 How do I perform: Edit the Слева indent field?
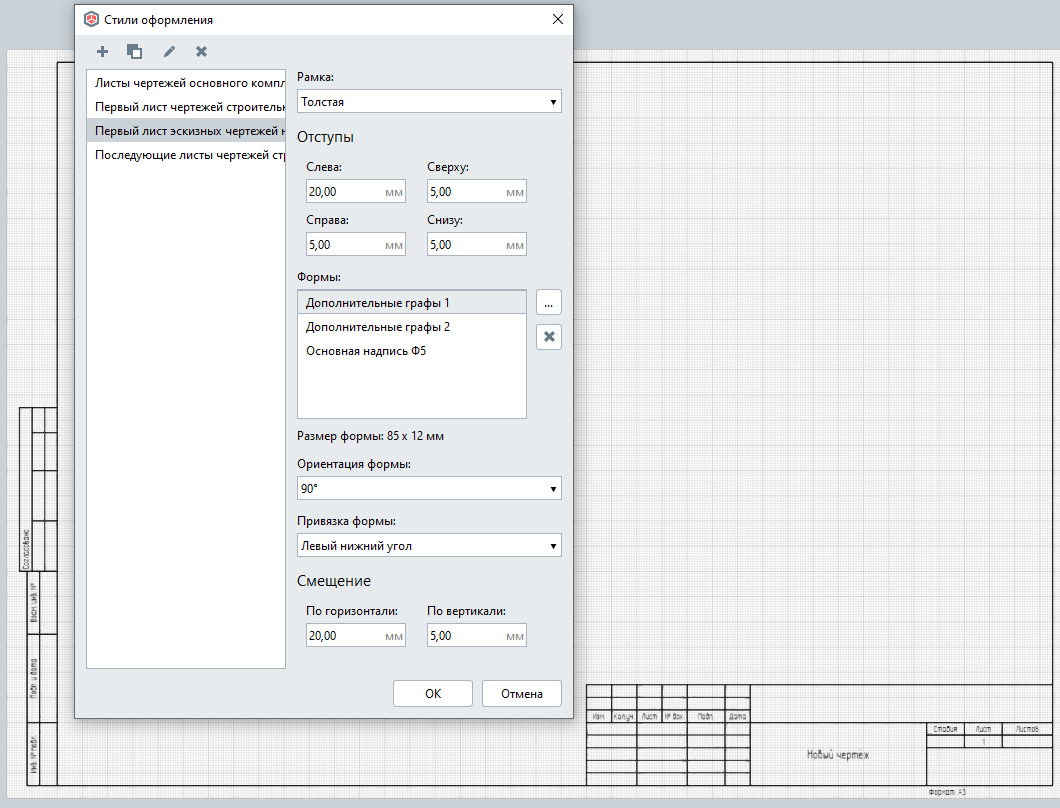tap(356, 191)
